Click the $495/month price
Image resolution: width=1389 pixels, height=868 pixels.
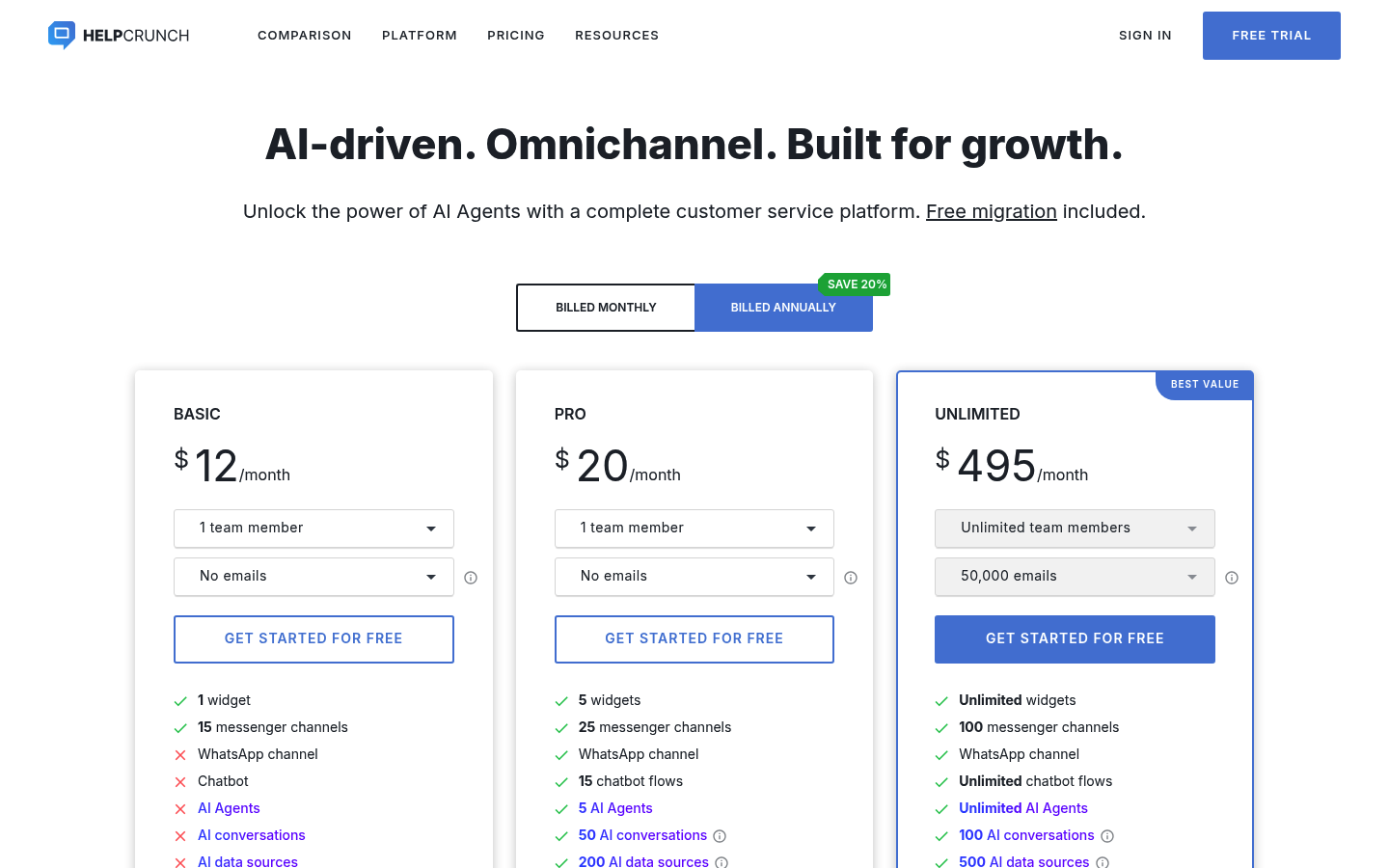pos(1011,466)
